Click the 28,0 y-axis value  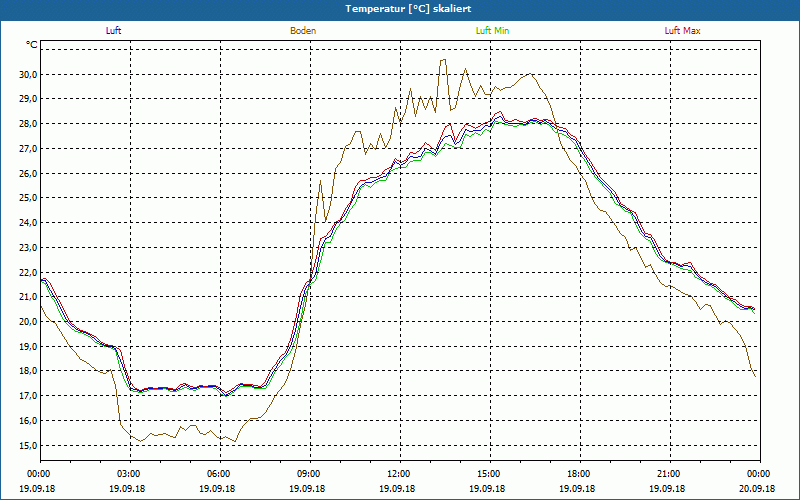28,124
